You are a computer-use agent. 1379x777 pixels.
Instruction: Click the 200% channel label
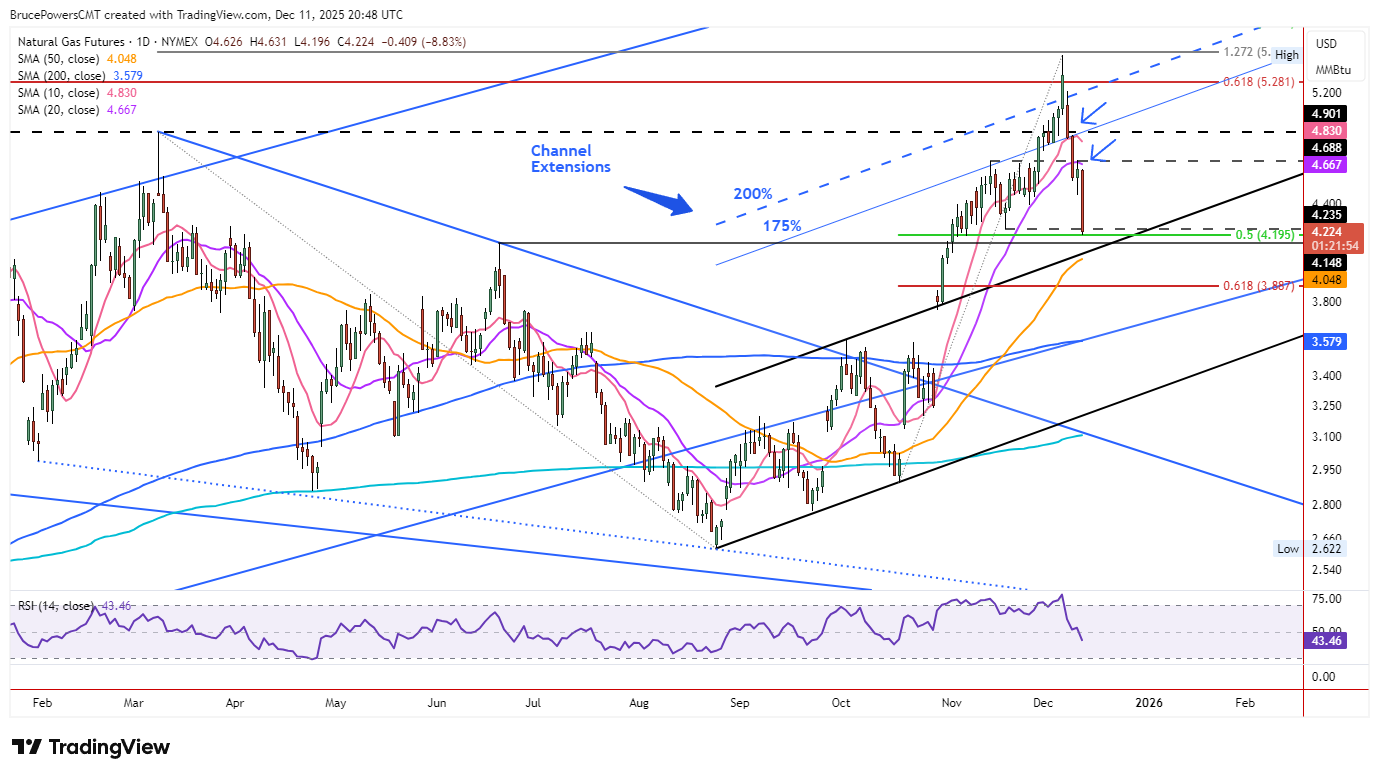753,193
